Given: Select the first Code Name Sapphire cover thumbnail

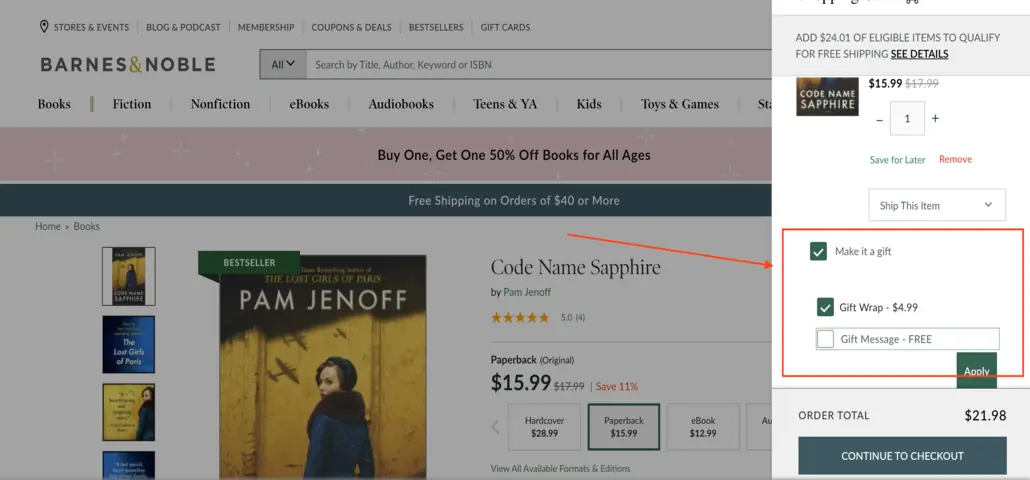Looking at the screenshot, I should click(129, 276).
